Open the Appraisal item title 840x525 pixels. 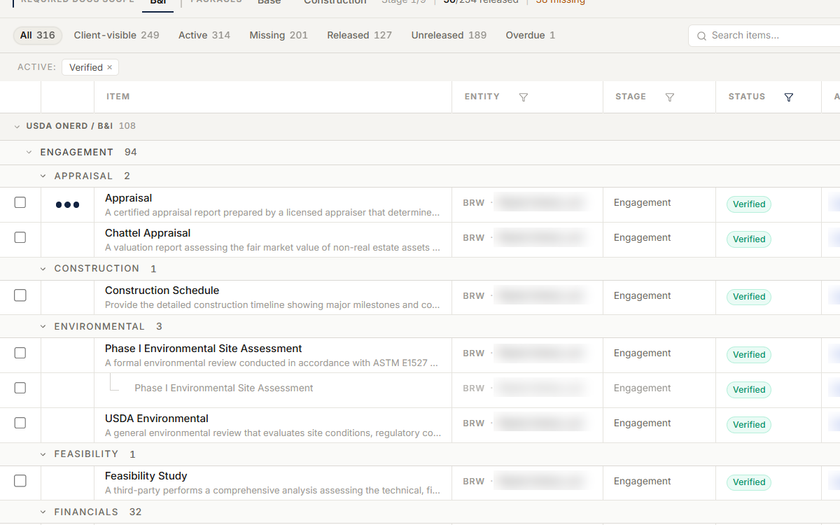pos(129,198)
